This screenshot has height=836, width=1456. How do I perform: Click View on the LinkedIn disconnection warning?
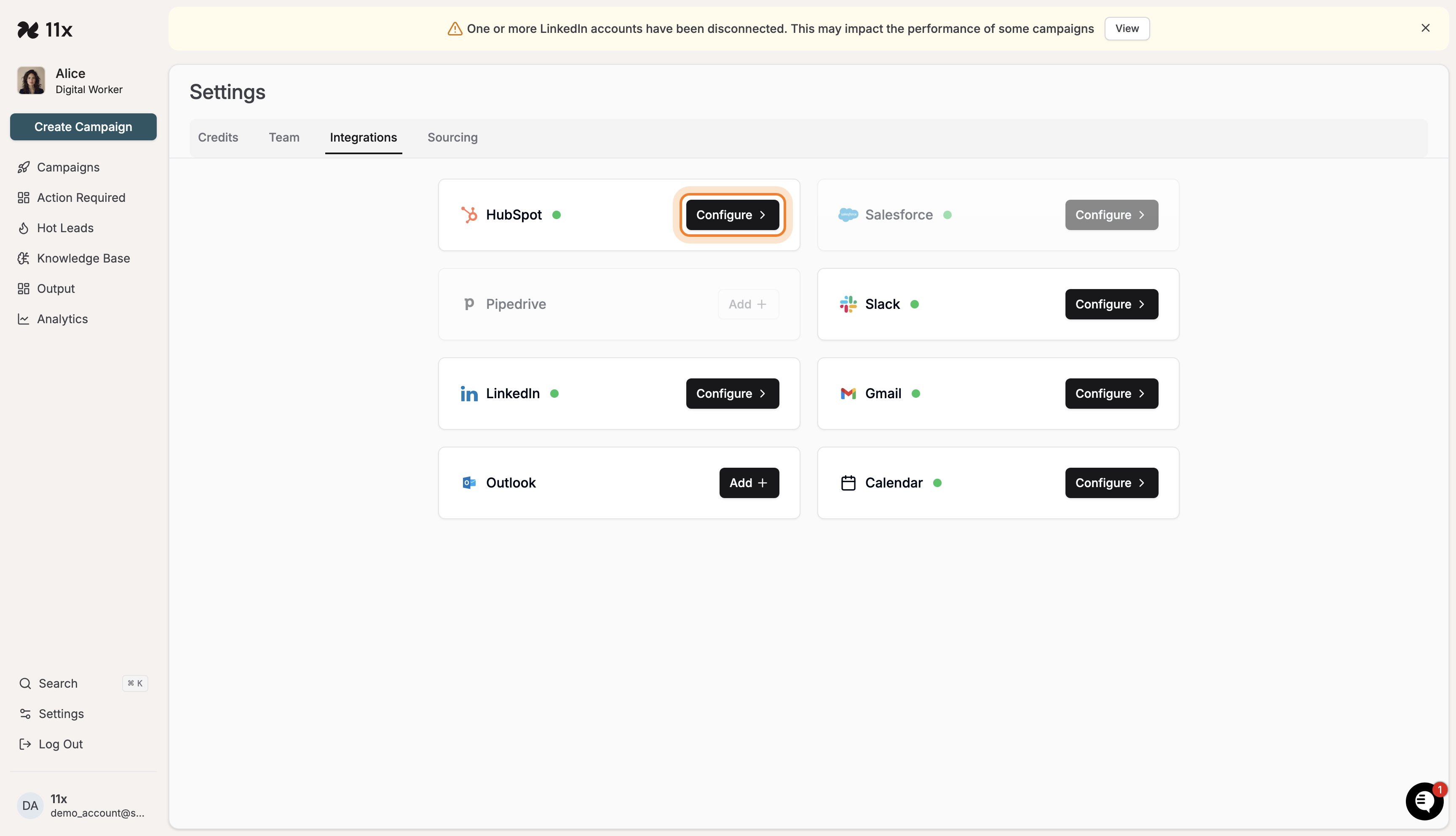1127,28
